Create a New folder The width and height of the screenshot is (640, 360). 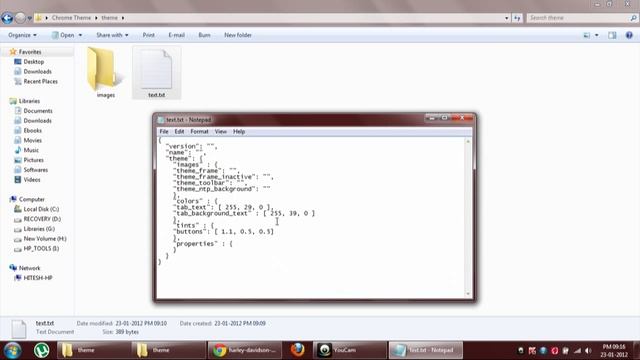tap(238, 35)
